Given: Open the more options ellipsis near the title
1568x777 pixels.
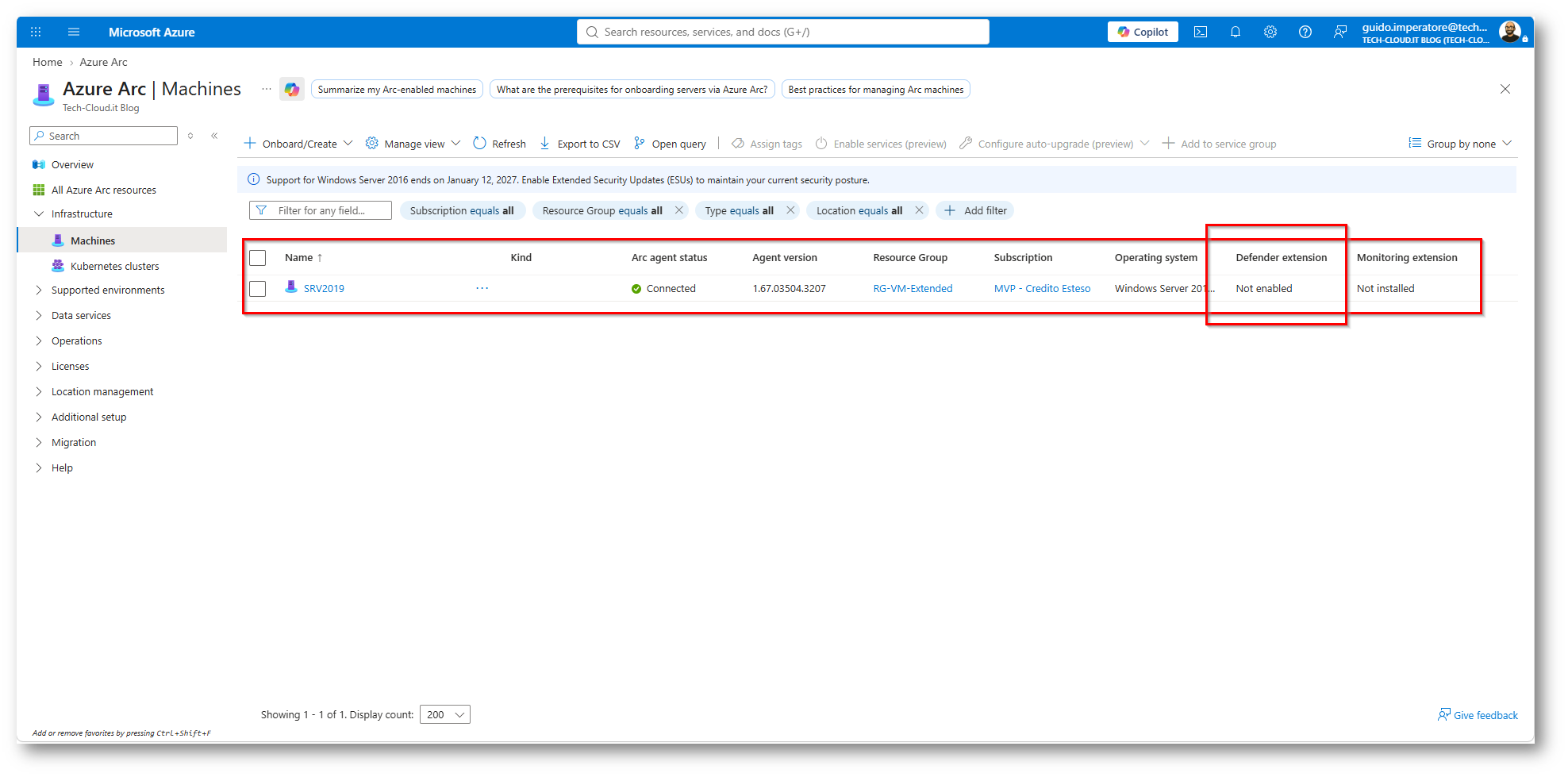Looking at the screenshot, I should [267, 89].
